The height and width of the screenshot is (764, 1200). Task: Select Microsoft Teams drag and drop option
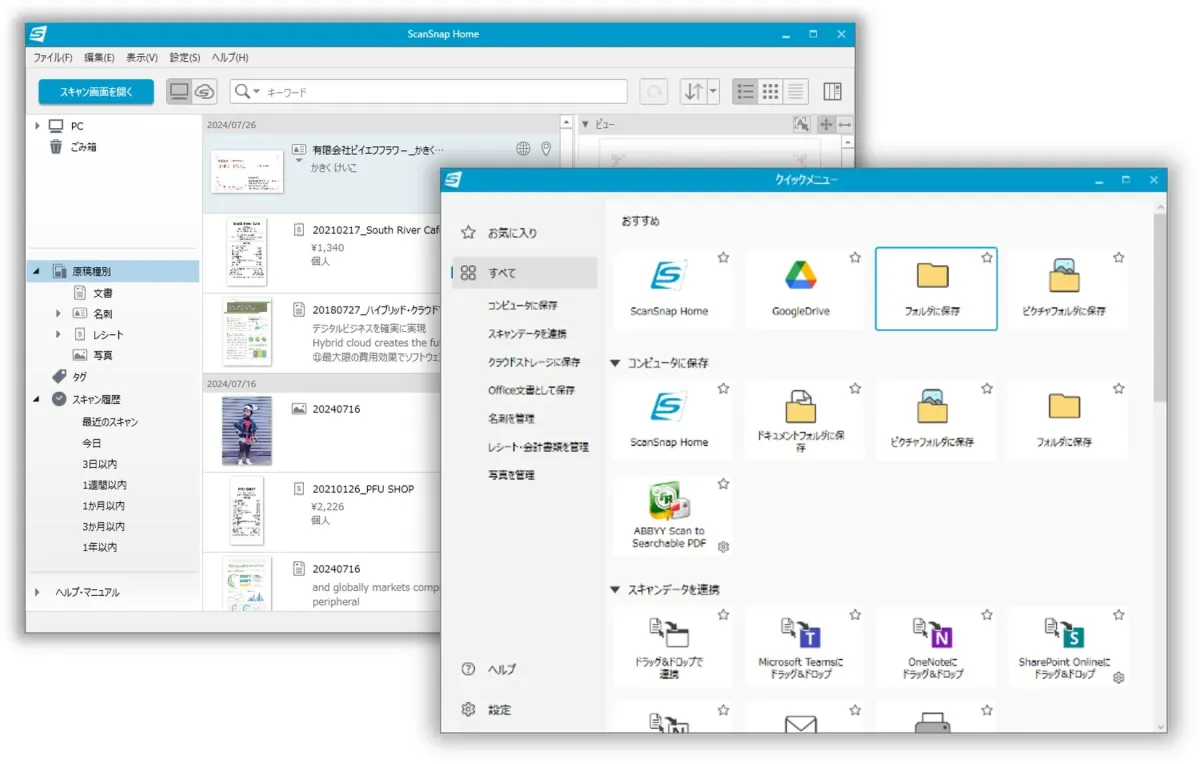[804, 646]
